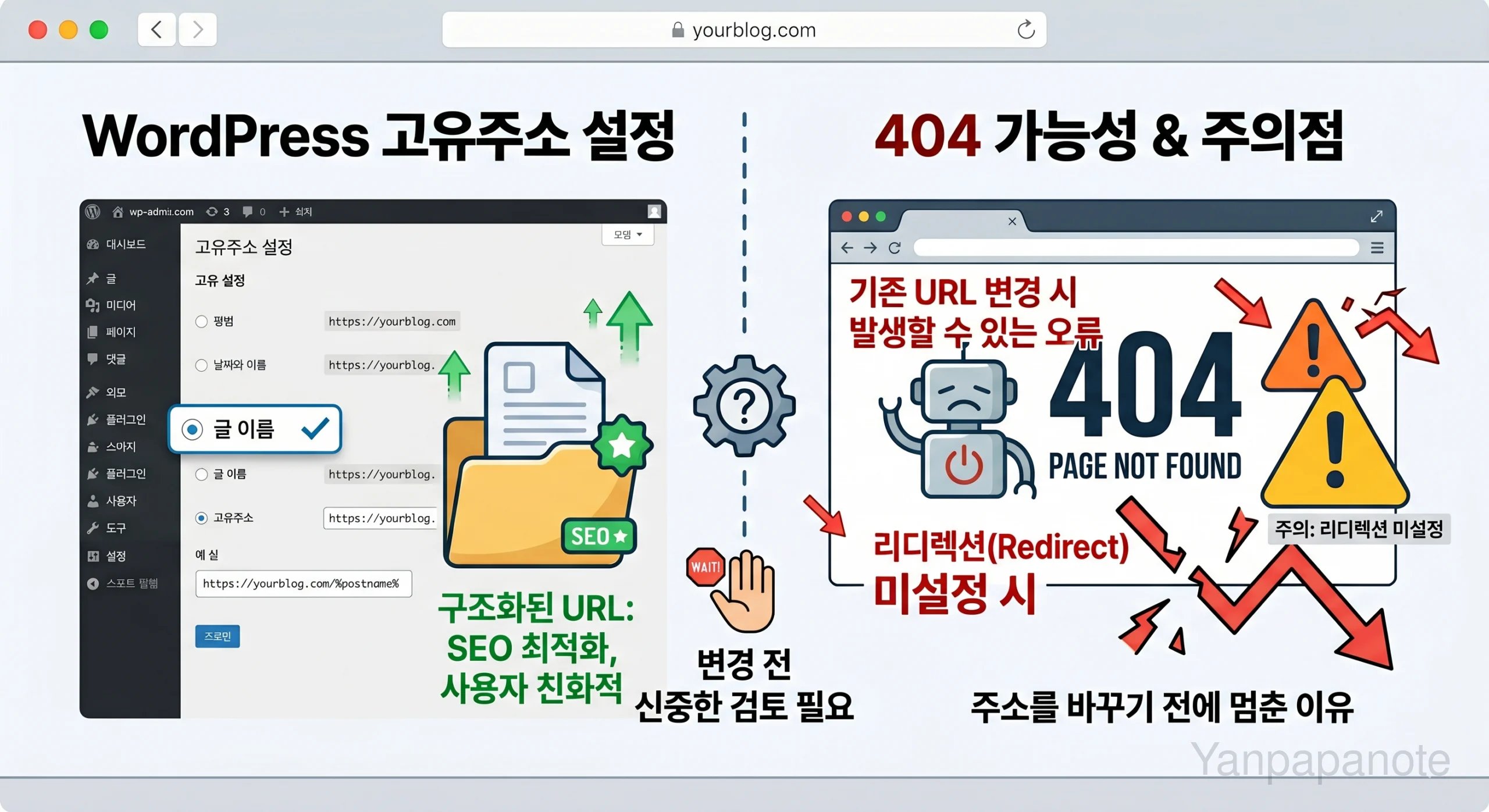The image size is (1489, 812).
Task: Click the 고유주소 설정 page heading
Action: click(x=244, y=247)
